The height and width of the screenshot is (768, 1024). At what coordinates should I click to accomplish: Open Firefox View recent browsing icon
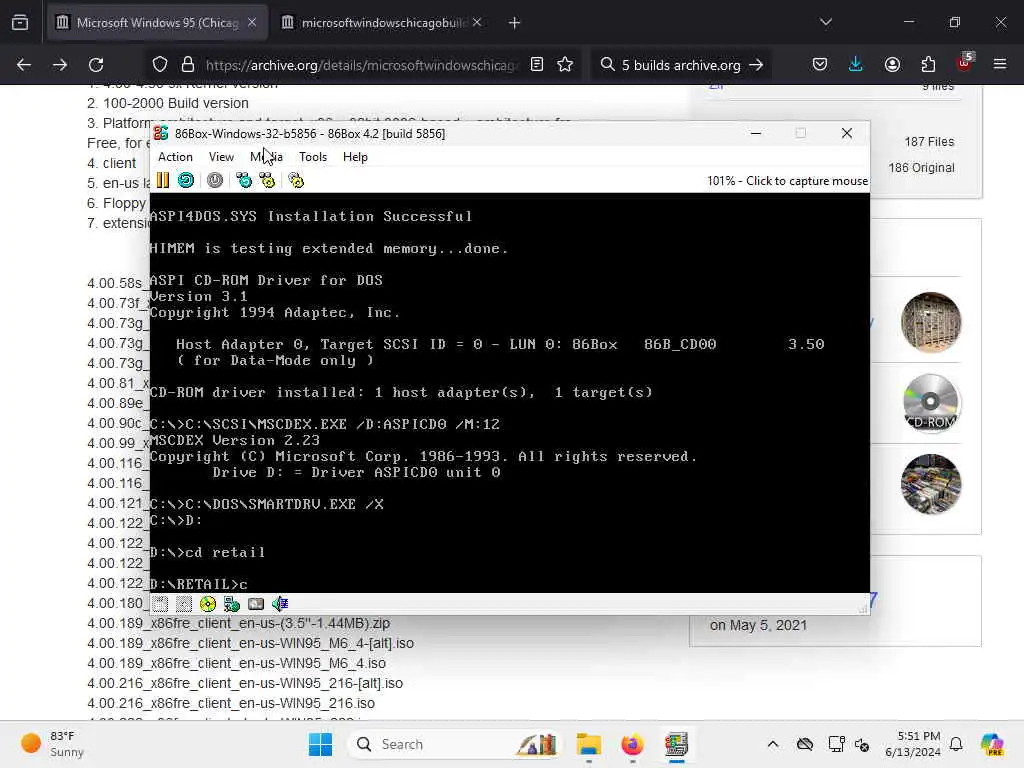[20, 23]
